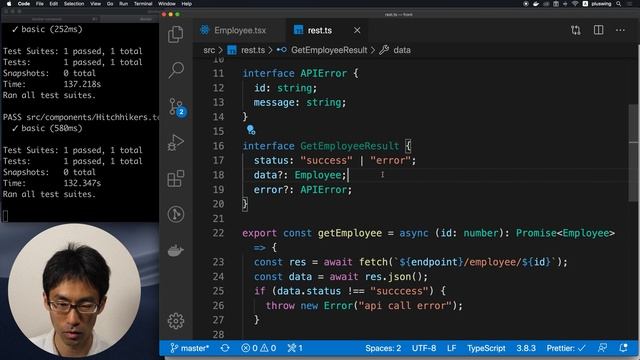
Task: Open the Search view in activity bar
Action: pyautogui.click(x=176, y=70)
